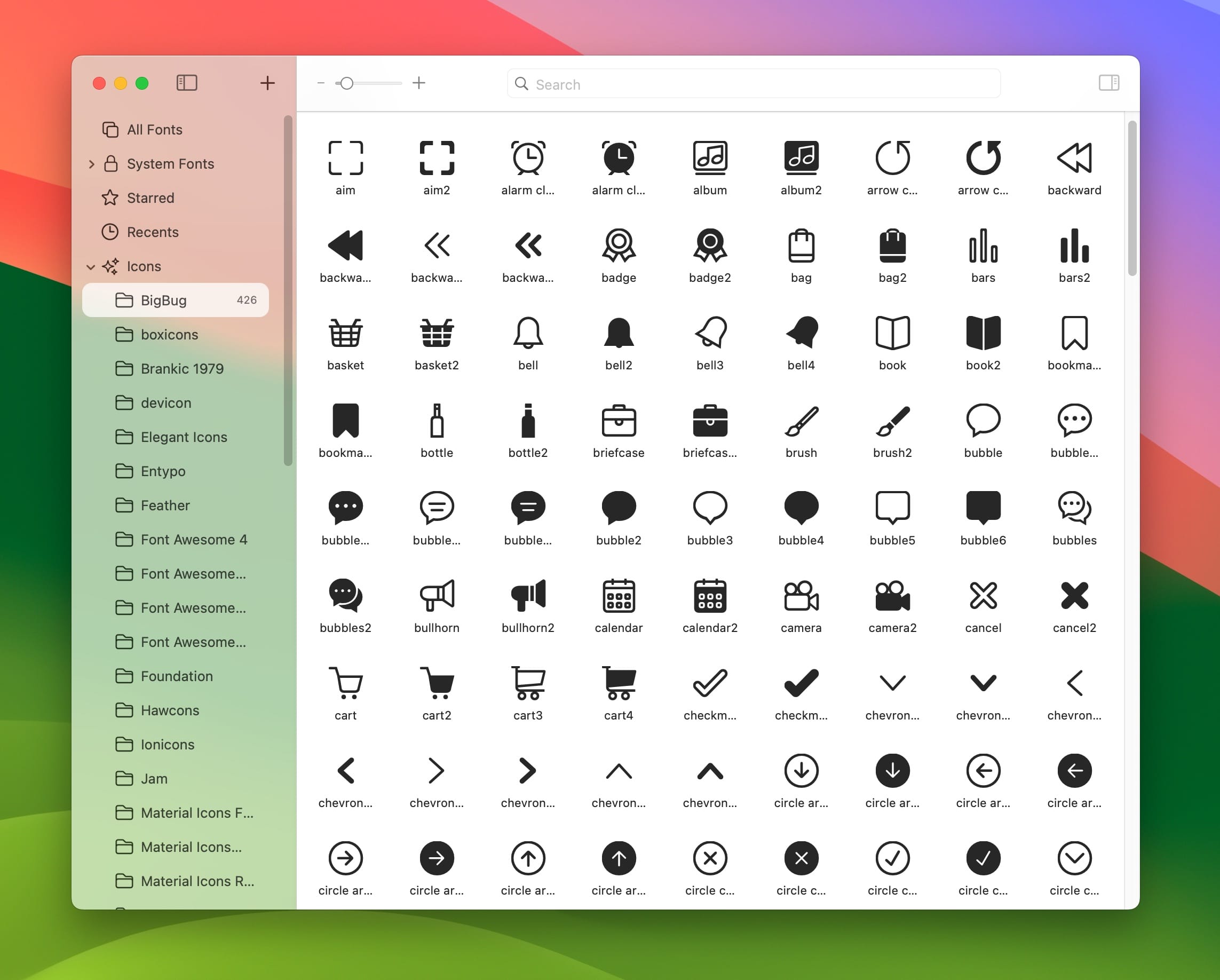Screen dimensions: 1220x980
Task: Click the camera2 icon glyph
Action: 892,595
